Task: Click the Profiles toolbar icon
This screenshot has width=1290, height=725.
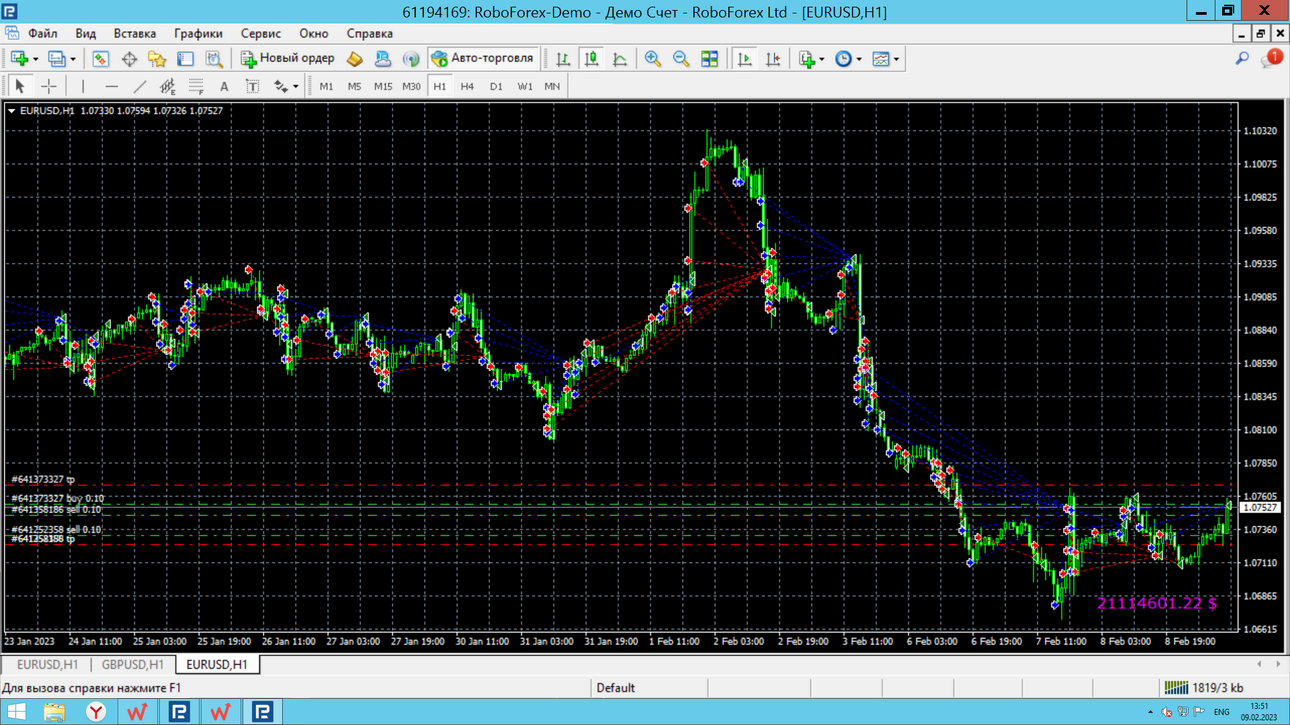Action: tap(56, 59)
